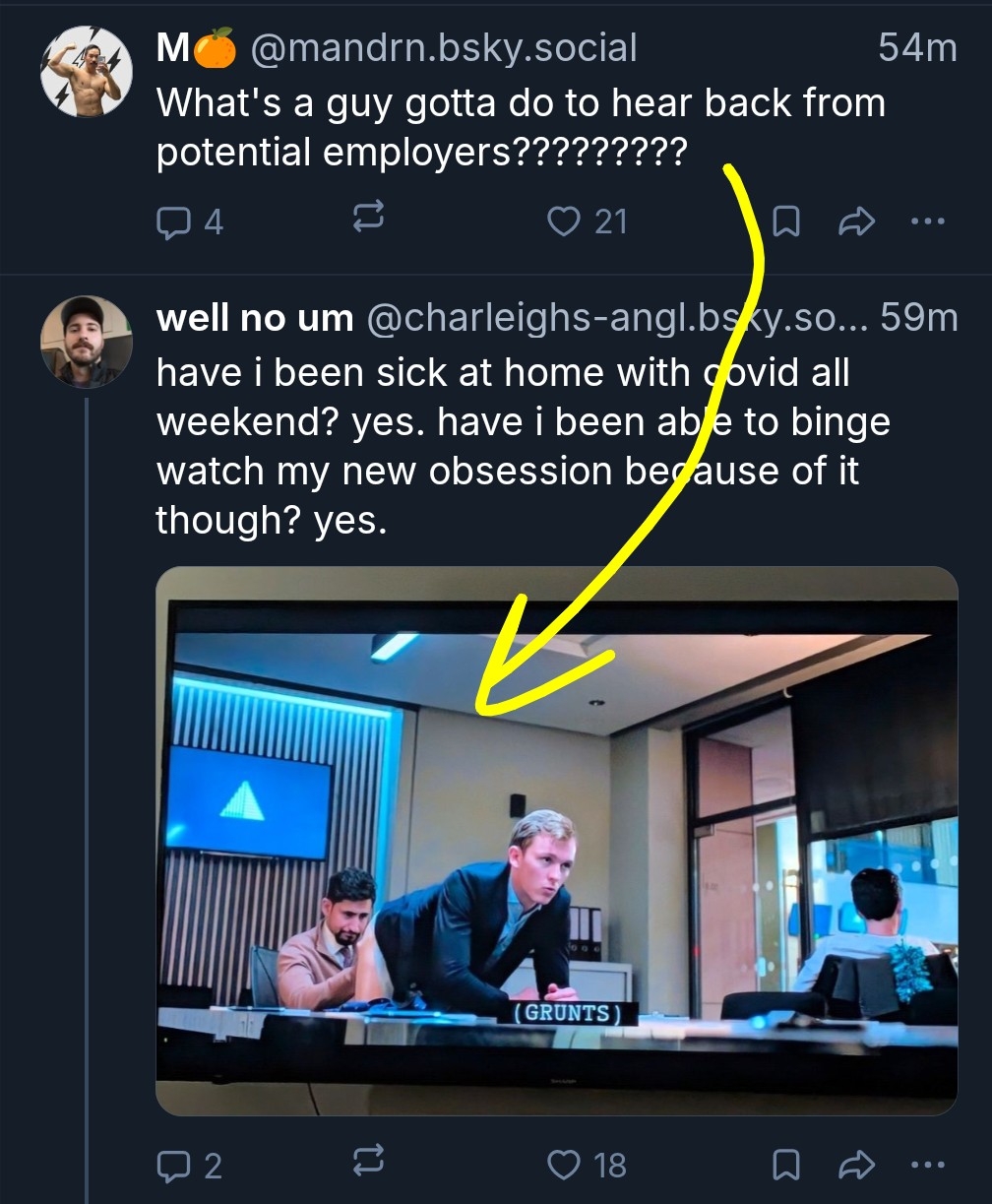Screen dimensions: 992x1204
Task: Visit the @mandrn.bsky.social profile handle
Action: 444,48
